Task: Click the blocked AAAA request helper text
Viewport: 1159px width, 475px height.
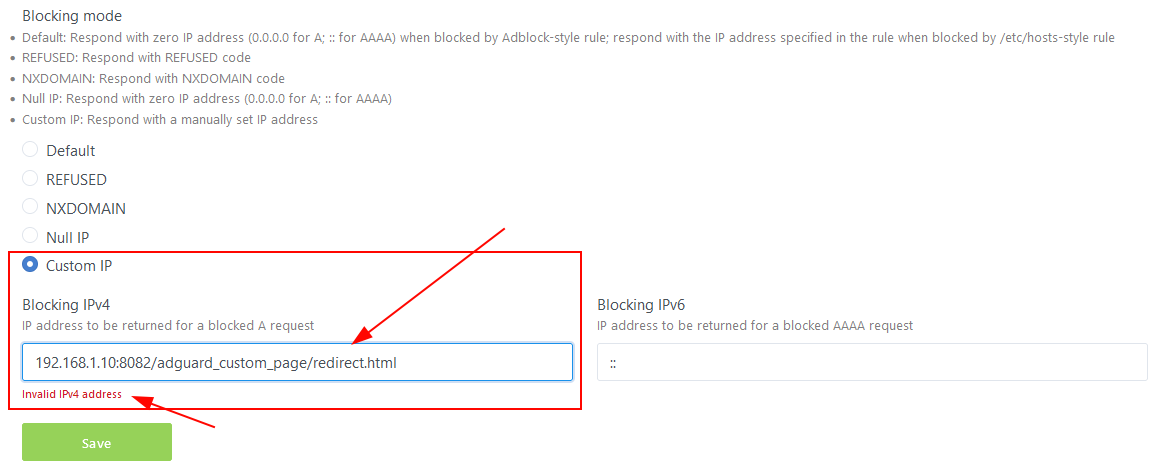Action: pyautogui.click(x=755, y=325)
